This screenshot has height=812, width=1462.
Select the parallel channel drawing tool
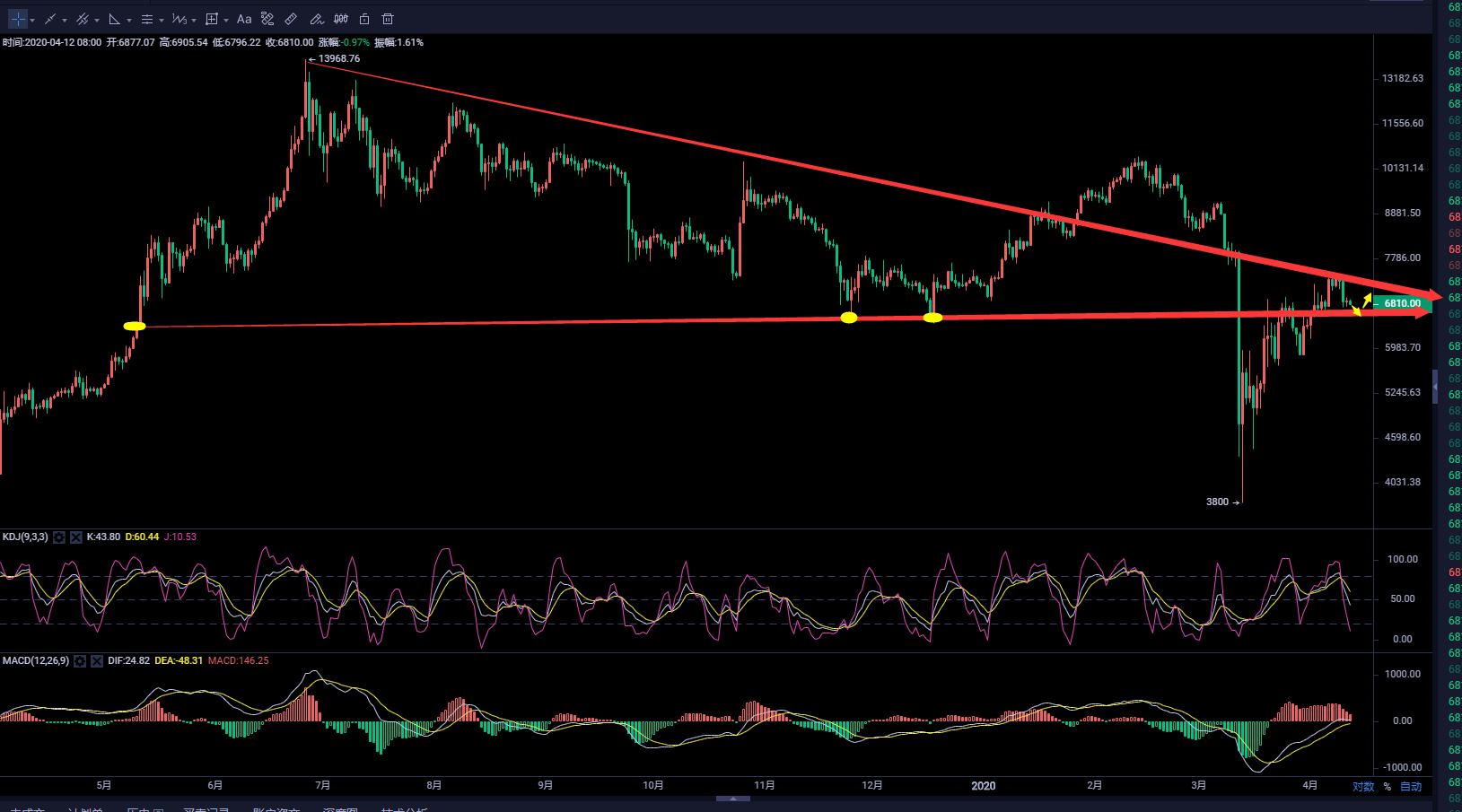point(83,19)
